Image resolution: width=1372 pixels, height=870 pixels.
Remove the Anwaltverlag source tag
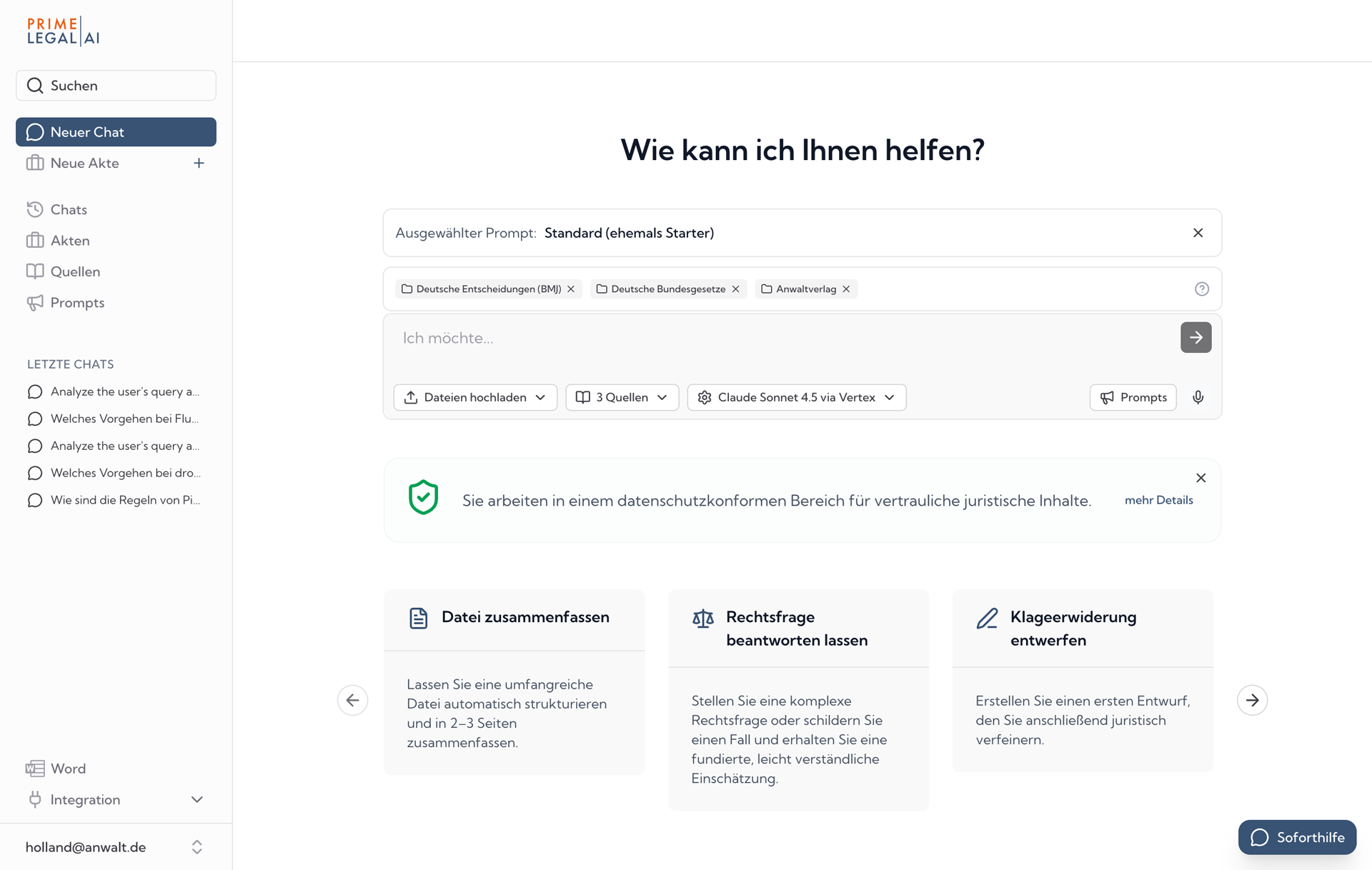point(846,289)
